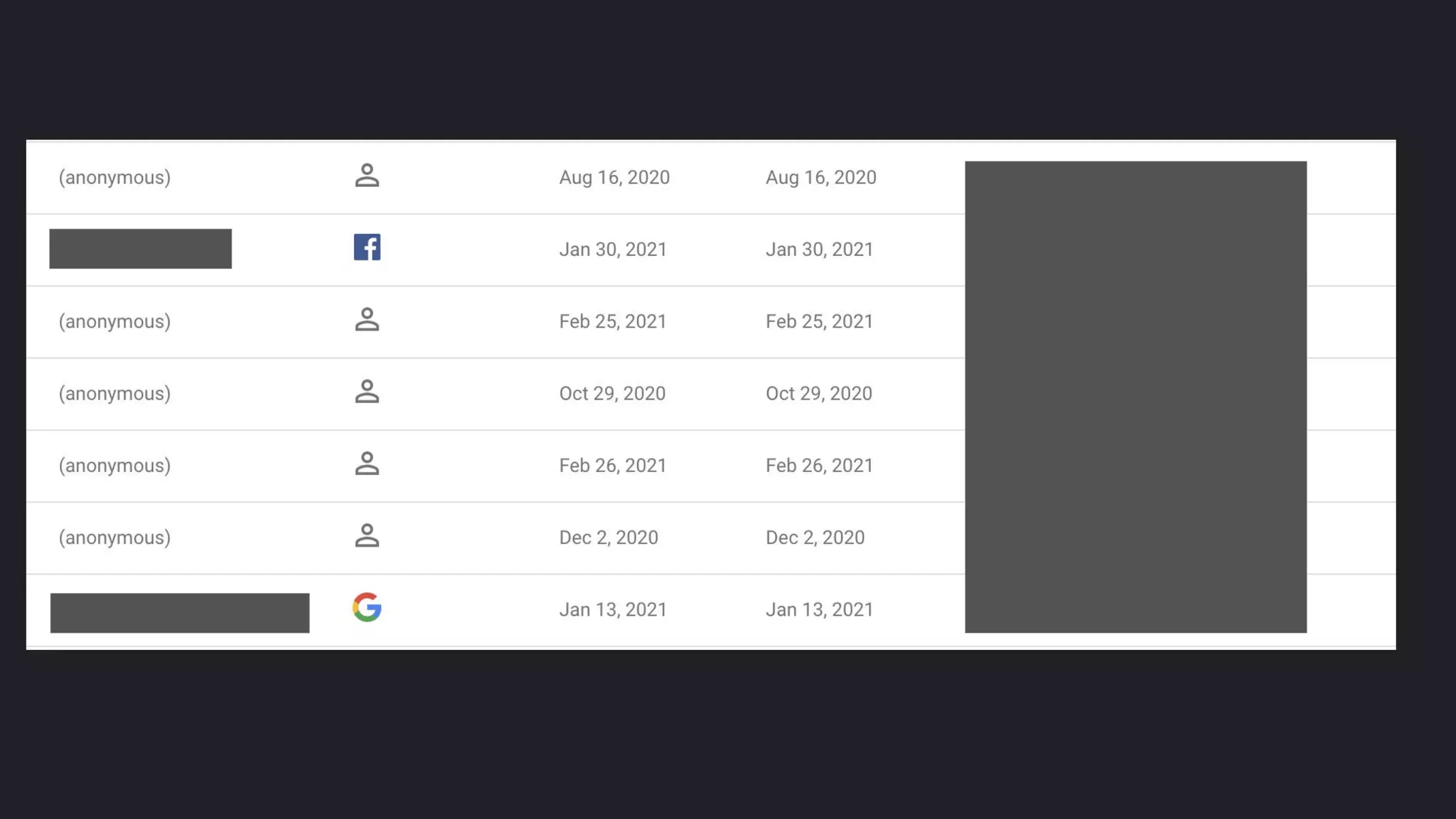Select the person icon in the Feb 25, 2021 row
The image size is (1456, 819).
(x=367, y=320)
